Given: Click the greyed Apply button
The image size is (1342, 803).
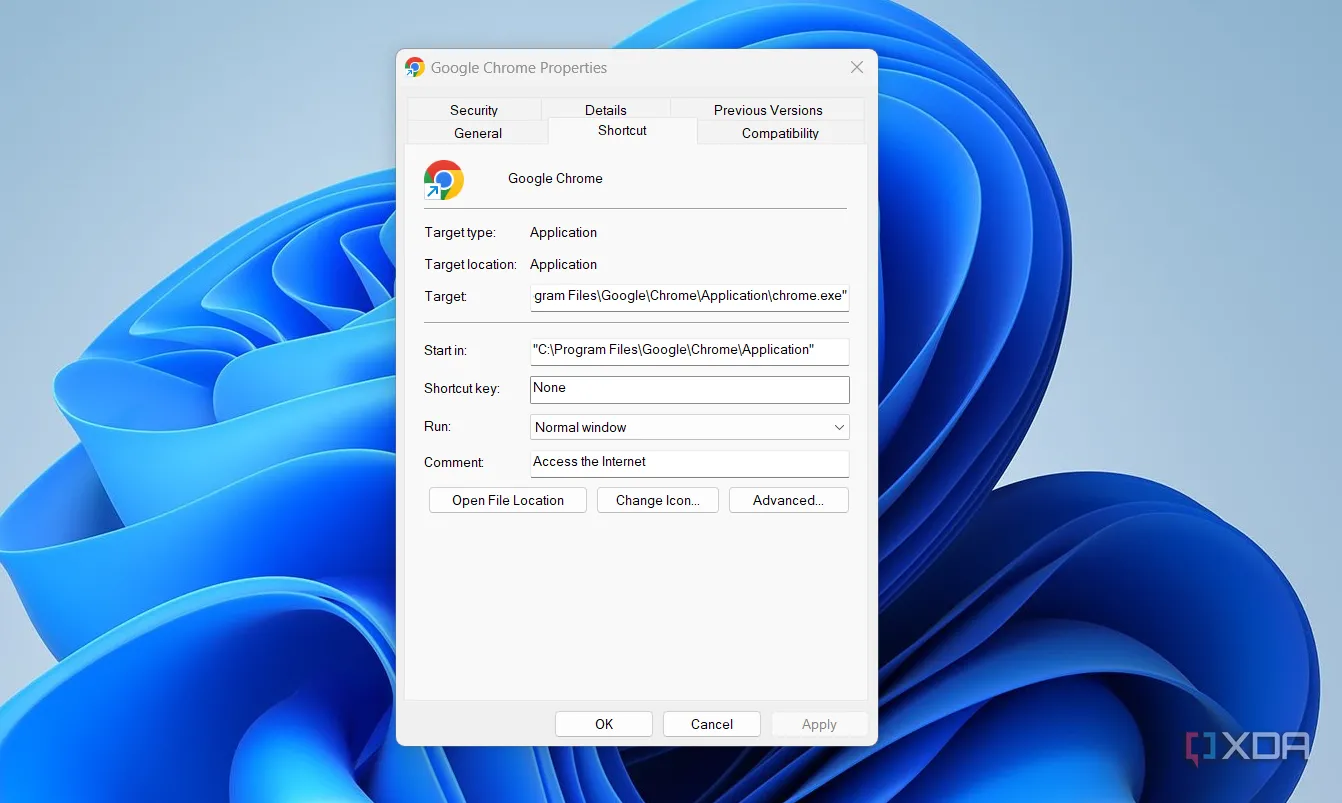Looking at the screenshot, I should (819, 724).
